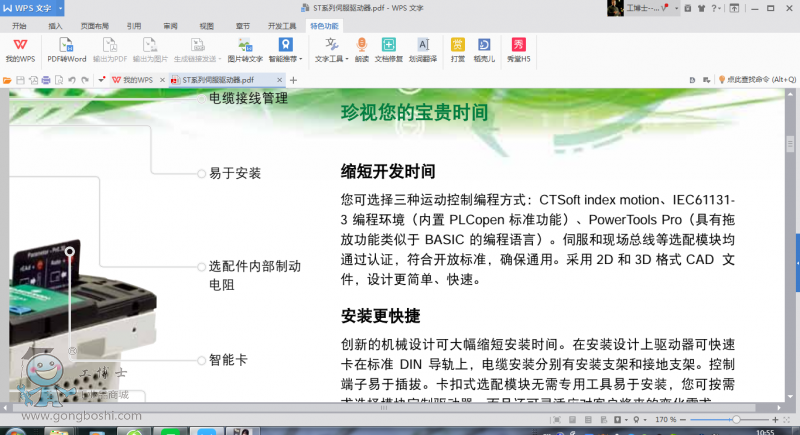Click the 朗读 microphone icon
Screen dimensions: 800x435
(361, 50)
